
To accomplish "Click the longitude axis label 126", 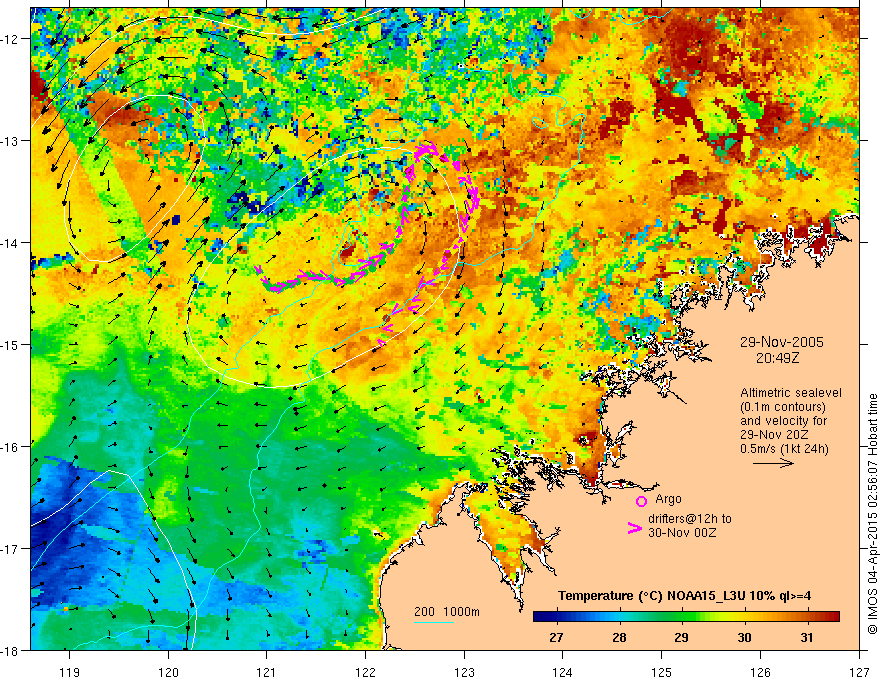I will point(760,672).
